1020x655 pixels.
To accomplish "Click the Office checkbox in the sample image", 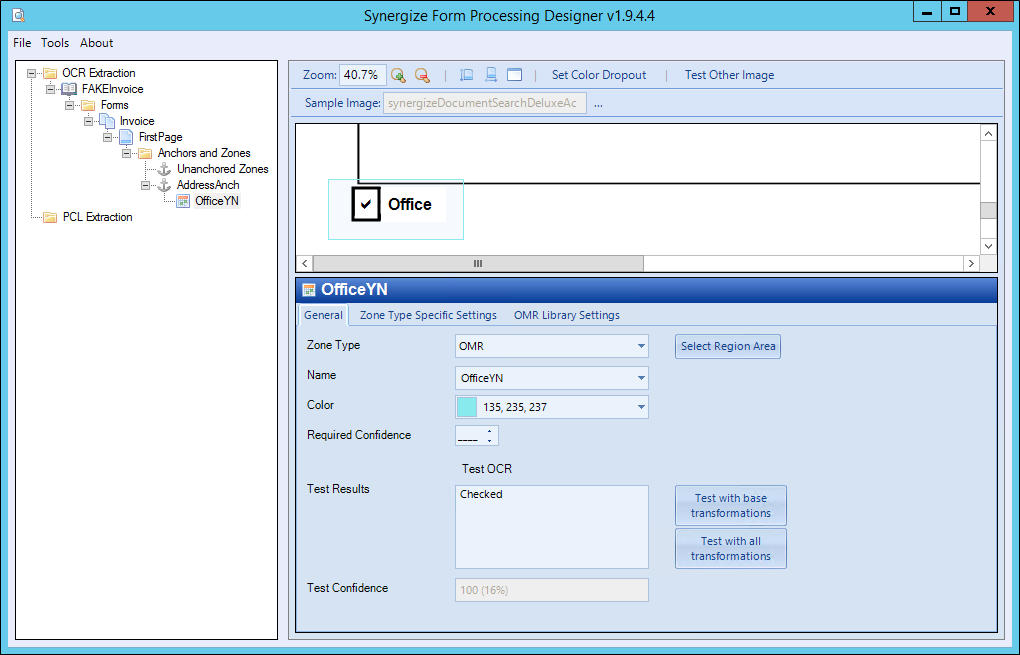I will point(366,204).
